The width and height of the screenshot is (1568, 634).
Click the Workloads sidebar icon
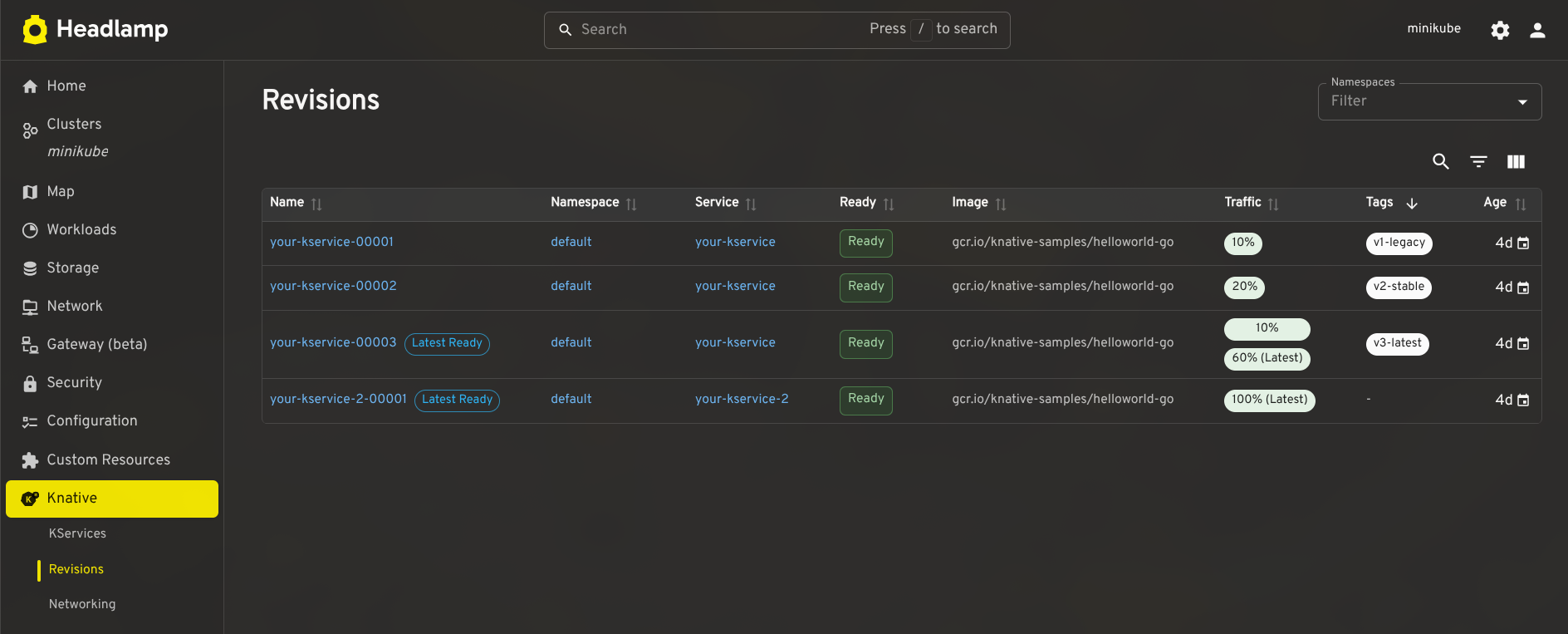[30, 230]
